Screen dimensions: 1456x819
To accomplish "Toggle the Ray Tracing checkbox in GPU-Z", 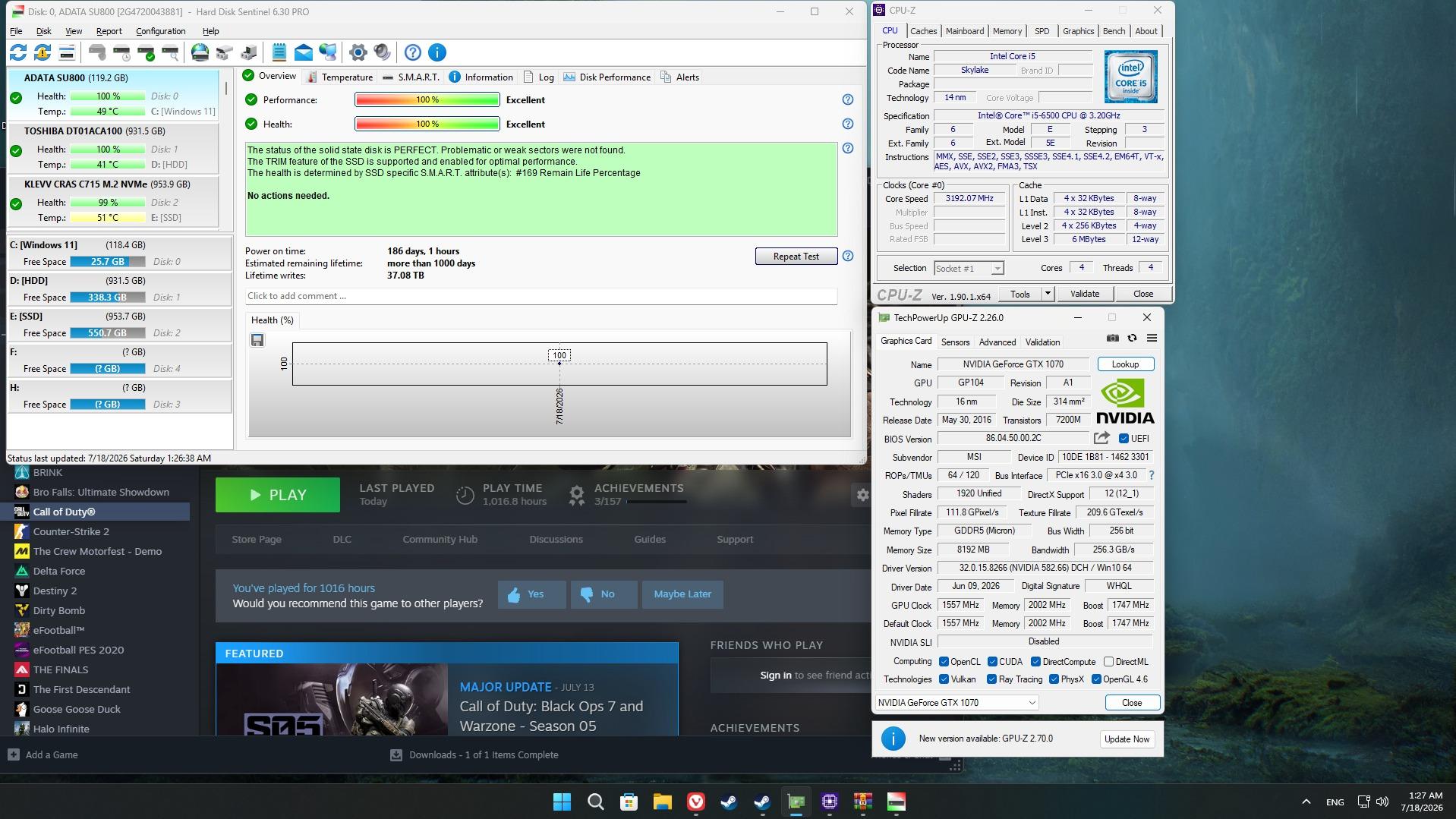I will point(991,679).
